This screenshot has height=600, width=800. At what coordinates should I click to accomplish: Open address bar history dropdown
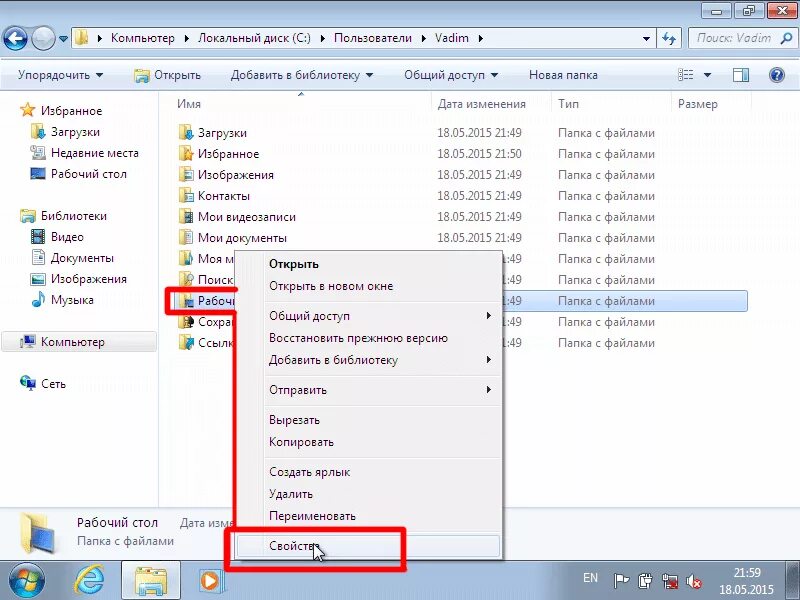[x=646, y=38]
